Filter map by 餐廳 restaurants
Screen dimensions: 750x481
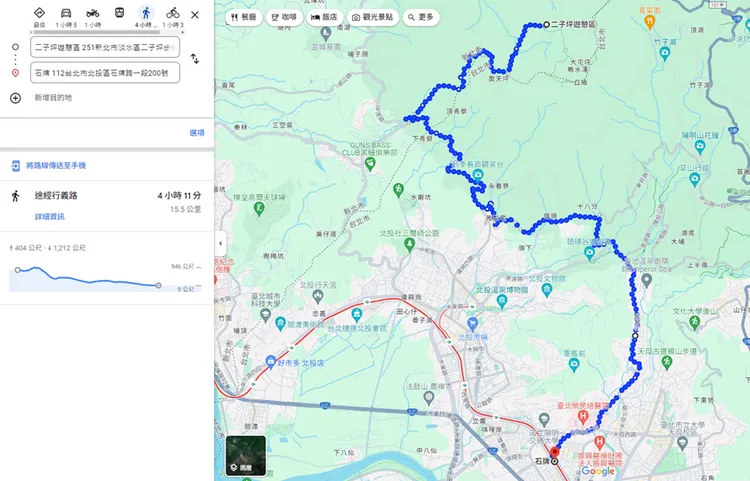243,17
